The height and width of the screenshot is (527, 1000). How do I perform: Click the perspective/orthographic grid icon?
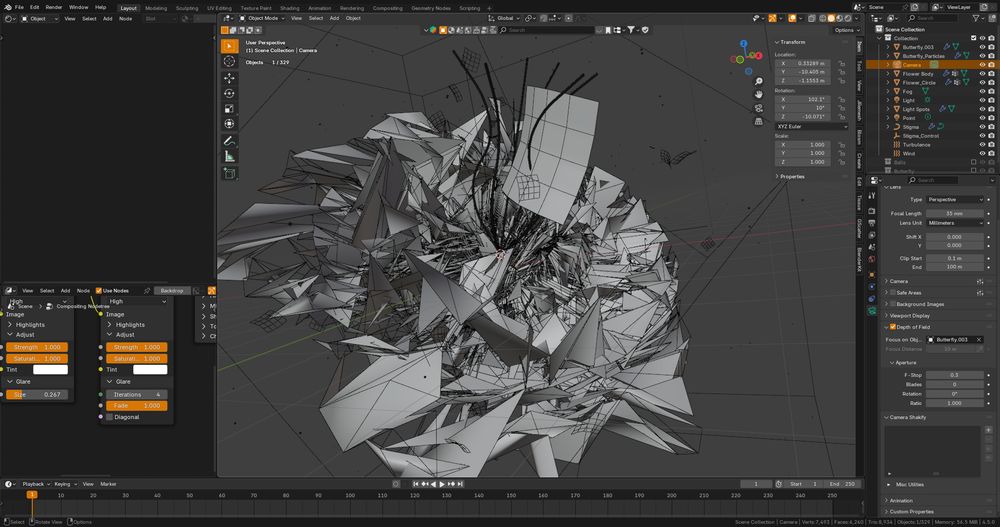(758, 121)
